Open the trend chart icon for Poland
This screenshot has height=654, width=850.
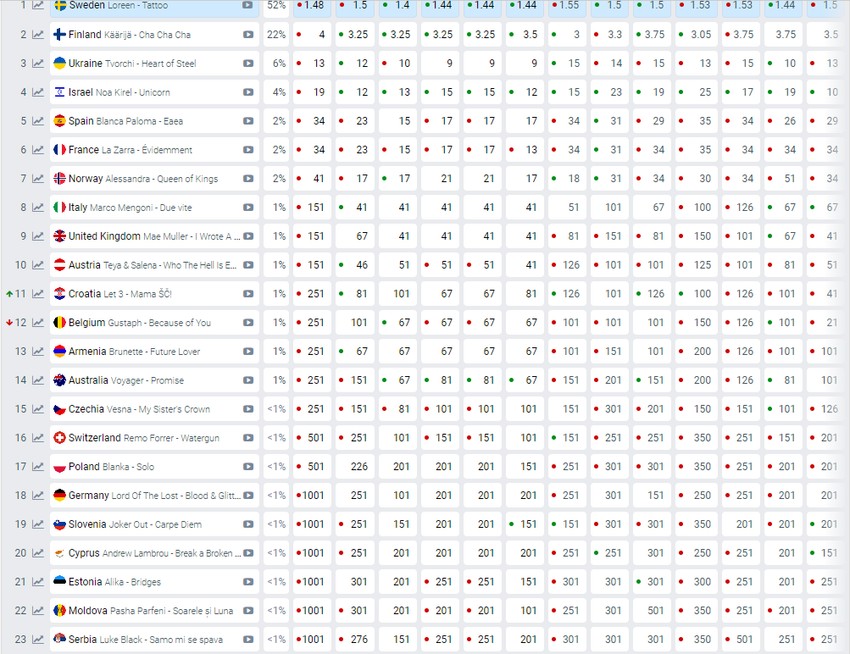38,466
